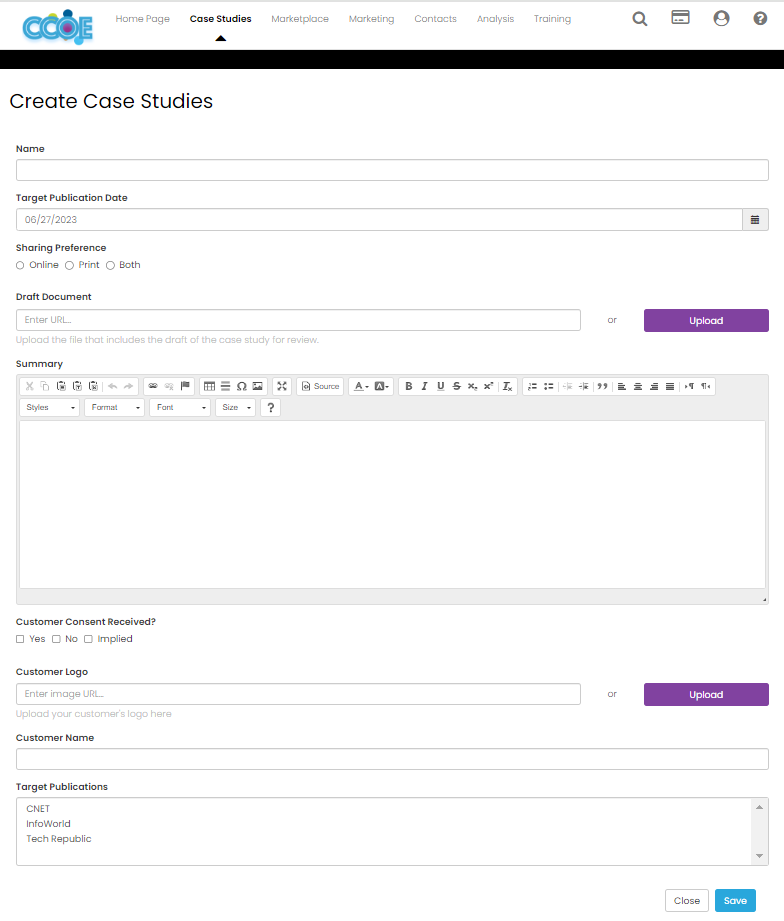The width and height of the screenshot is (784, 921).
Task: Open the Training menu
Action: pos(552,19)
